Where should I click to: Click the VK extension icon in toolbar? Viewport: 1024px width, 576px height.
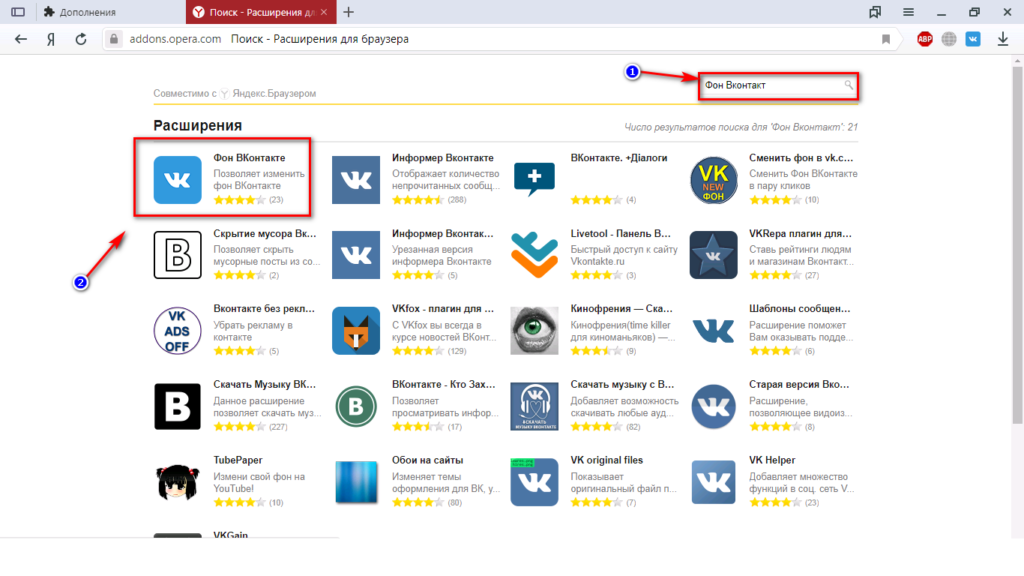[x=973, y=39]
